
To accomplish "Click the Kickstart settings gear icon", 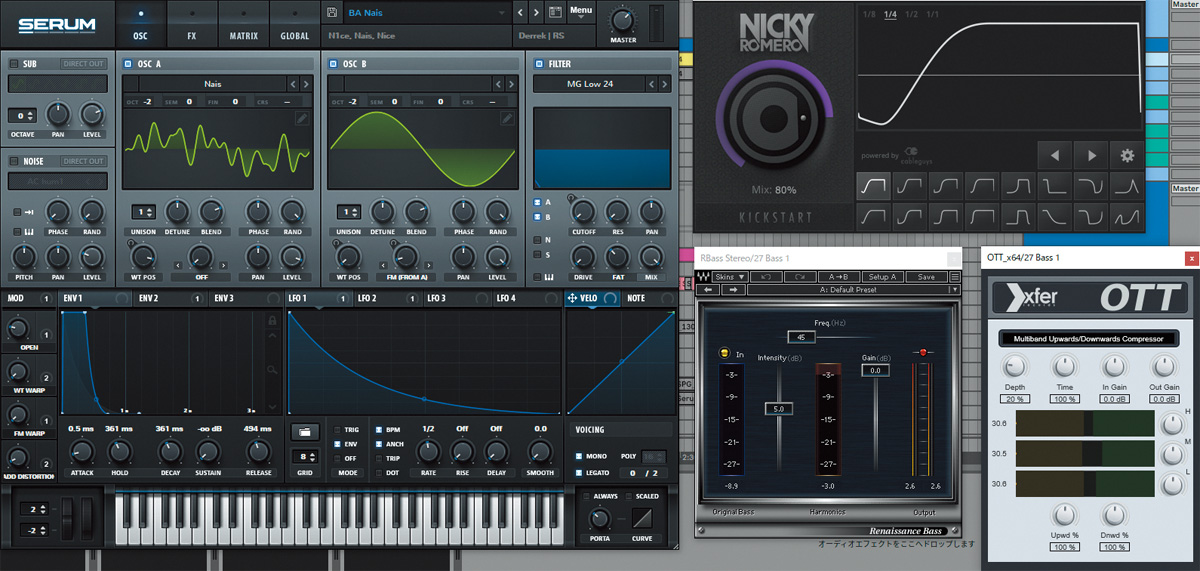I will (1127, 155).
